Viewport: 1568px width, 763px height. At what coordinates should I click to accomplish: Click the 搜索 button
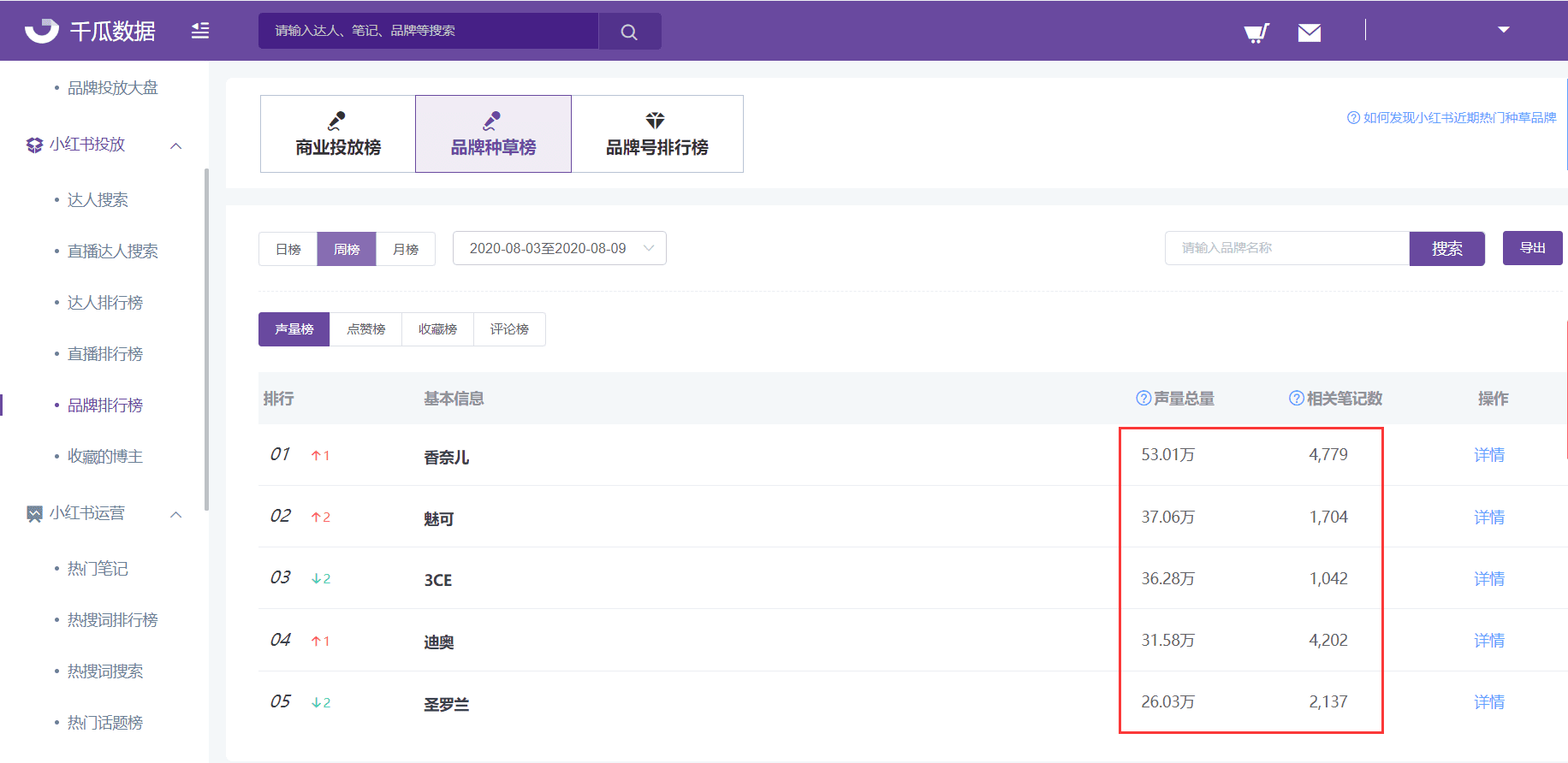1447,248
